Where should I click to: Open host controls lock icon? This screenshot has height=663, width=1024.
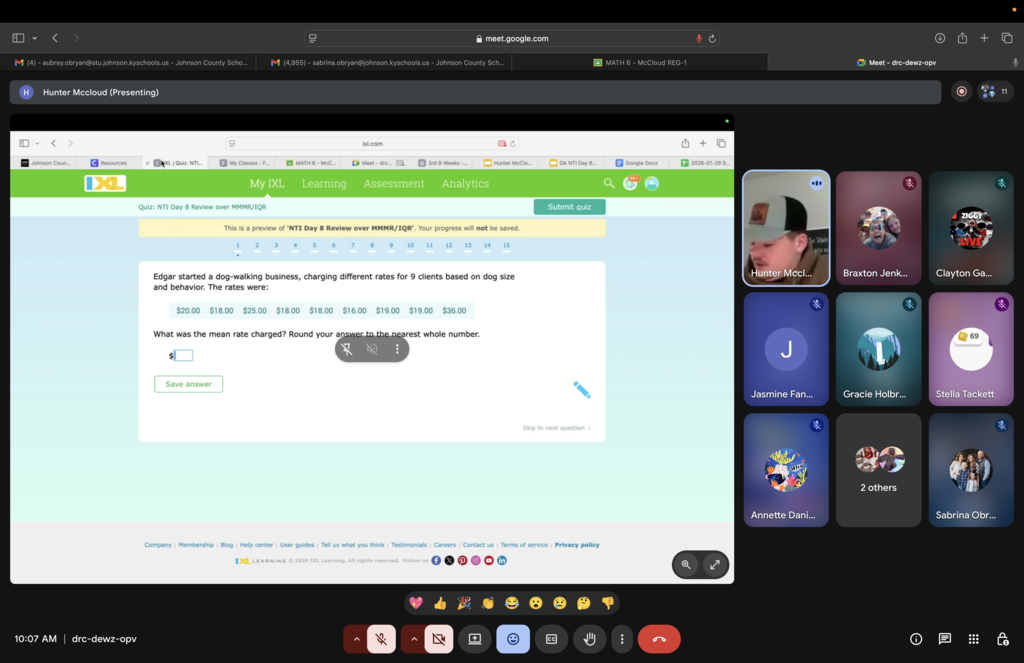[1002, 639]
